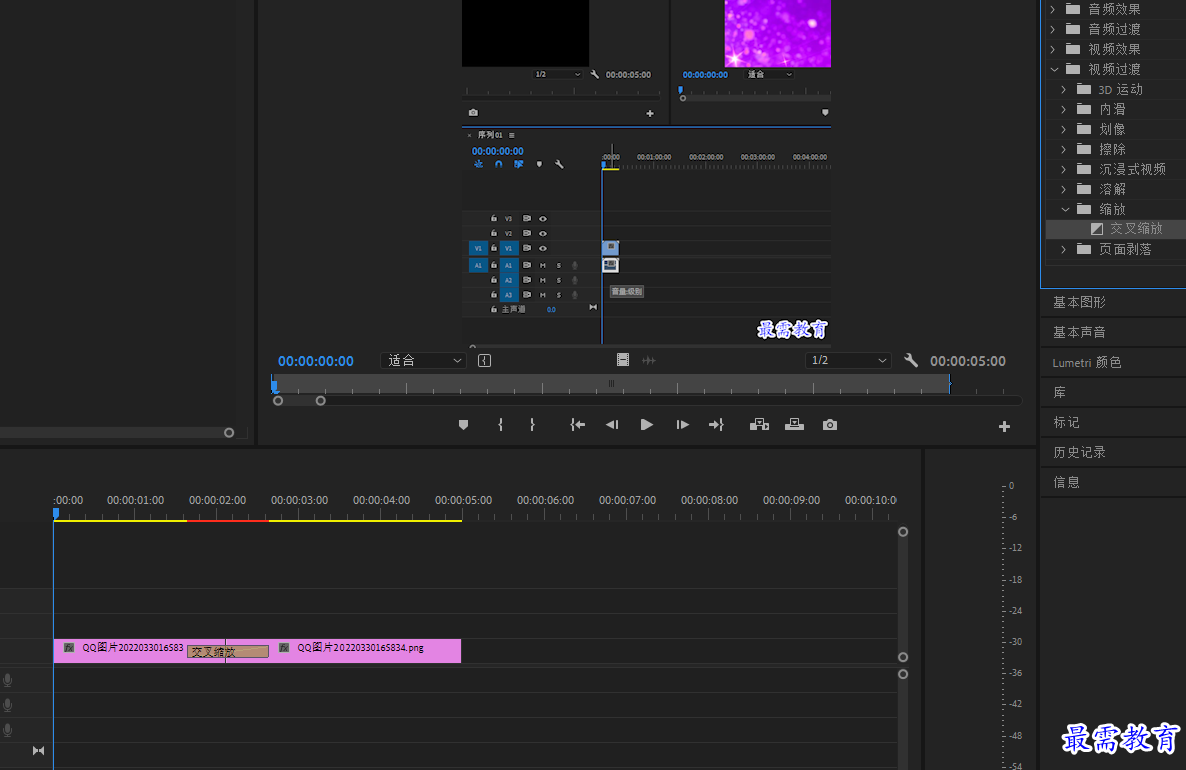Screen dimensions: 1186x770
Task: Go to Out point in Program monitor
Action: tap(716, 425)
